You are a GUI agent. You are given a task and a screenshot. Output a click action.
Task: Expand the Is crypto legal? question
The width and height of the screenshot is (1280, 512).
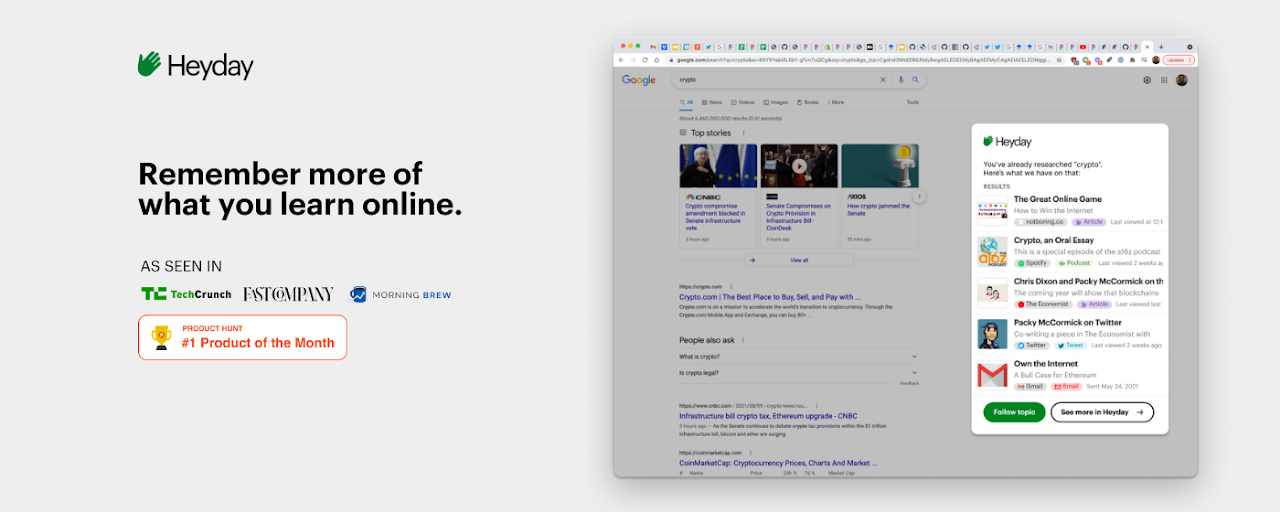(x=798, y=372)
